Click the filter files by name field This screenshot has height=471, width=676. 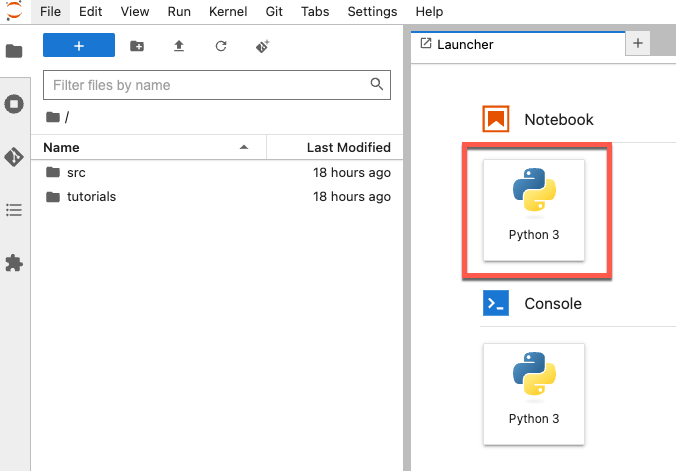click(x=210, y=85)
